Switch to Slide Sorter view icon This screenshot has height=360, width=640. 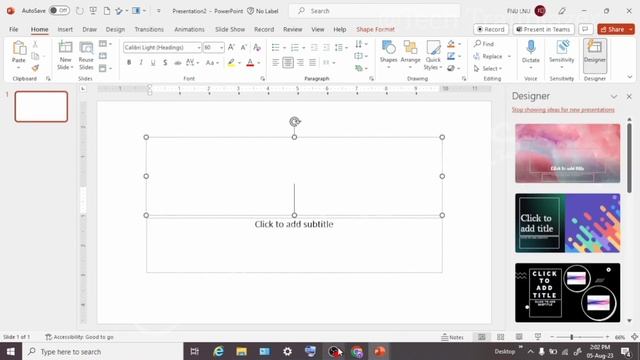coord(500,337)
